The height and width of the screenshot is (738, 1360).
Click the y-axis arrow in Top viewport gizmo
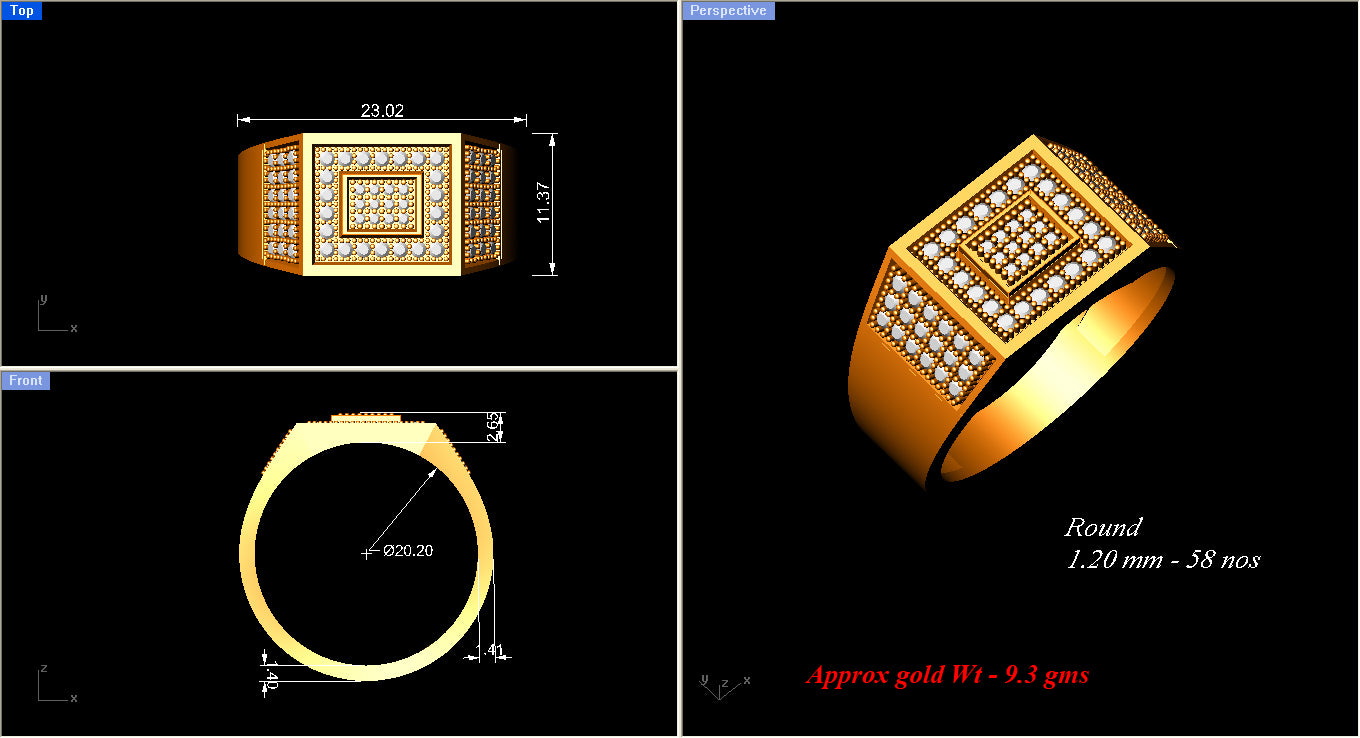pos(43,301)
